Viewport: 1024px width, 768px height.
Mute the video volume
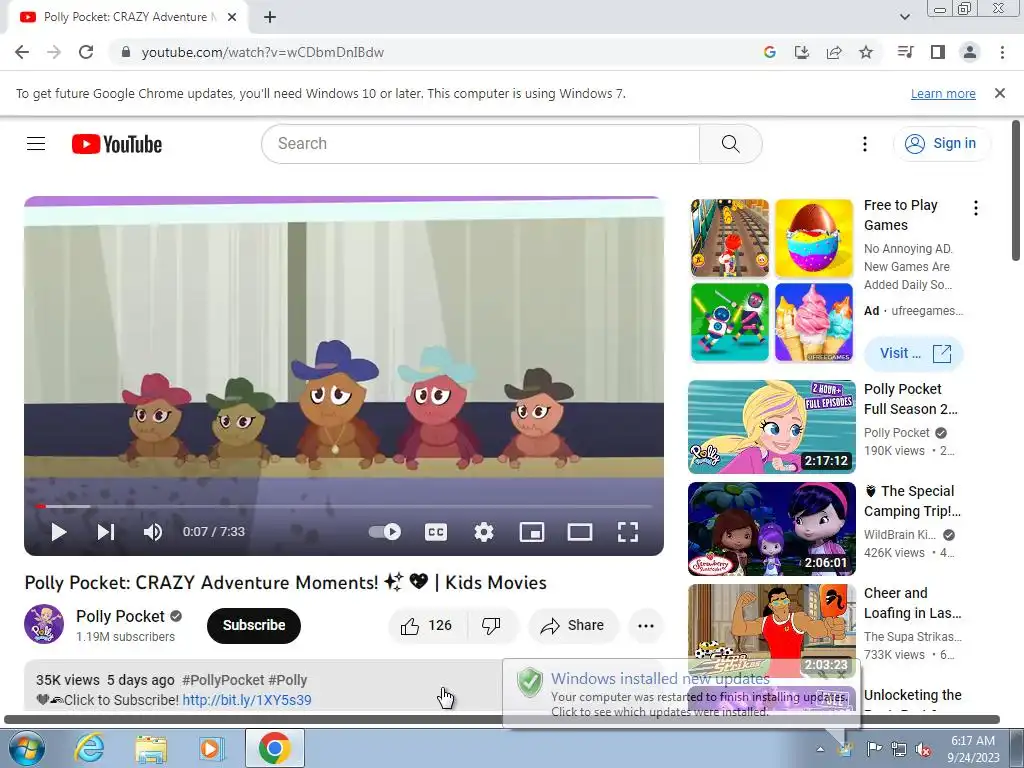point(153,532)
